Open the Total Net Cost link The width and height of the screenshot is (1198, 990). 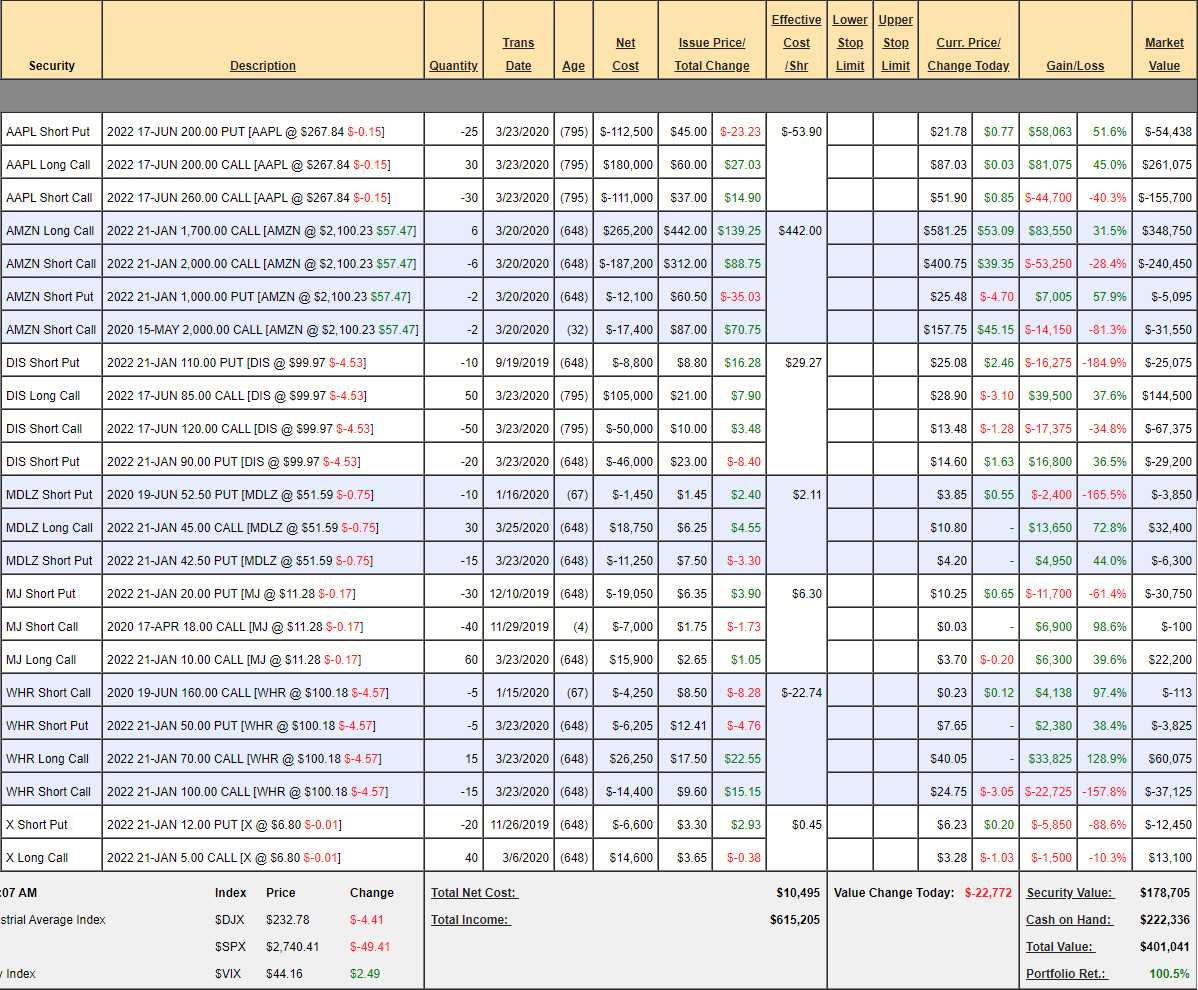tap(474, 893)
